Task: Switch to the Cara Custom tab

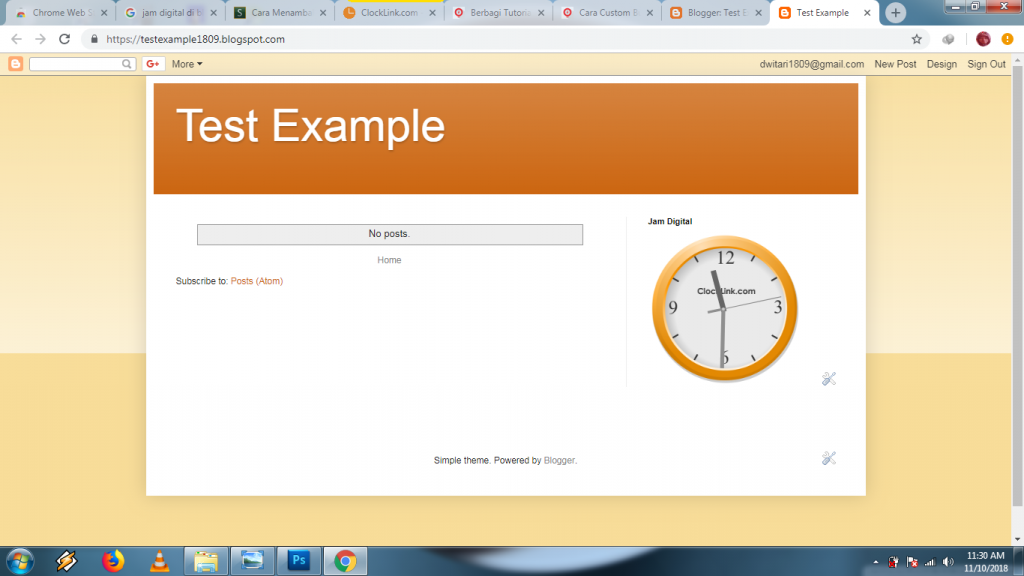Action: (607, 12)
